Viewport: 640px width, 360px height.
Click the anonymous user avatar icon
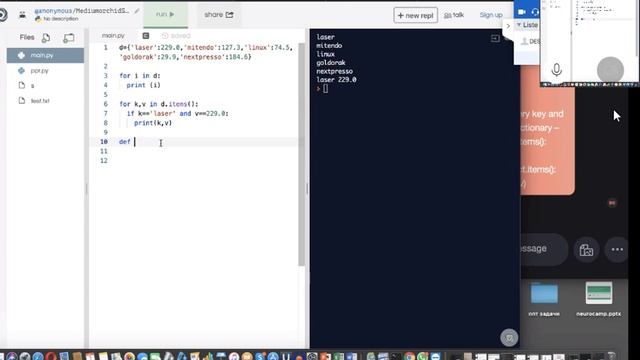22,15
